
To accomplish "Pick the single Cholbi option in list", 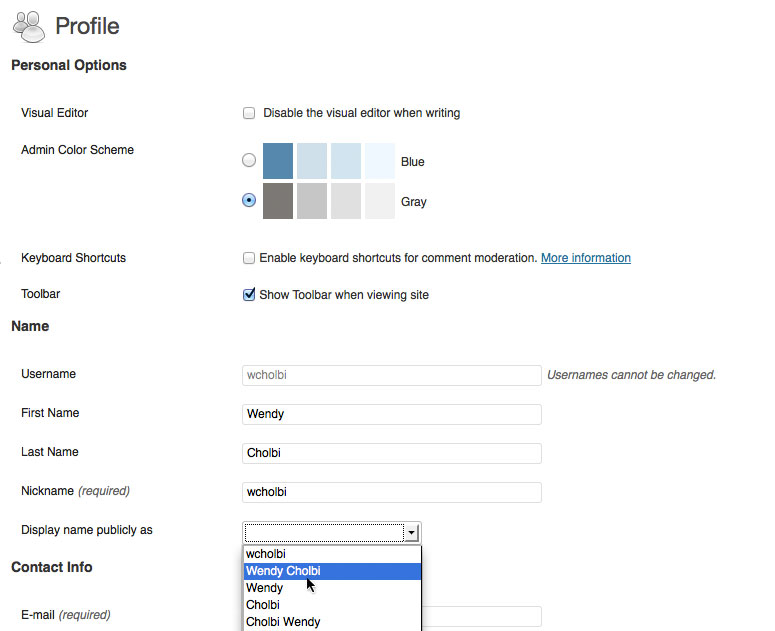I will click(332, 605).
